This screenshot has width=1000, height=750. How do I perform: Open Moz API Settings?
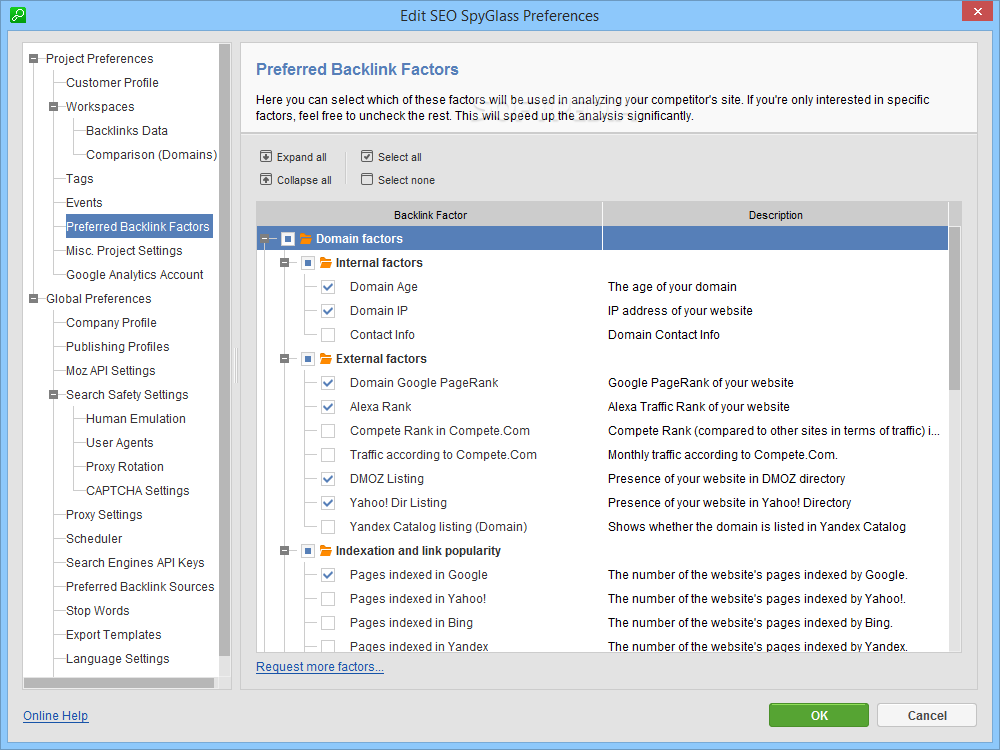pos(110,371)
